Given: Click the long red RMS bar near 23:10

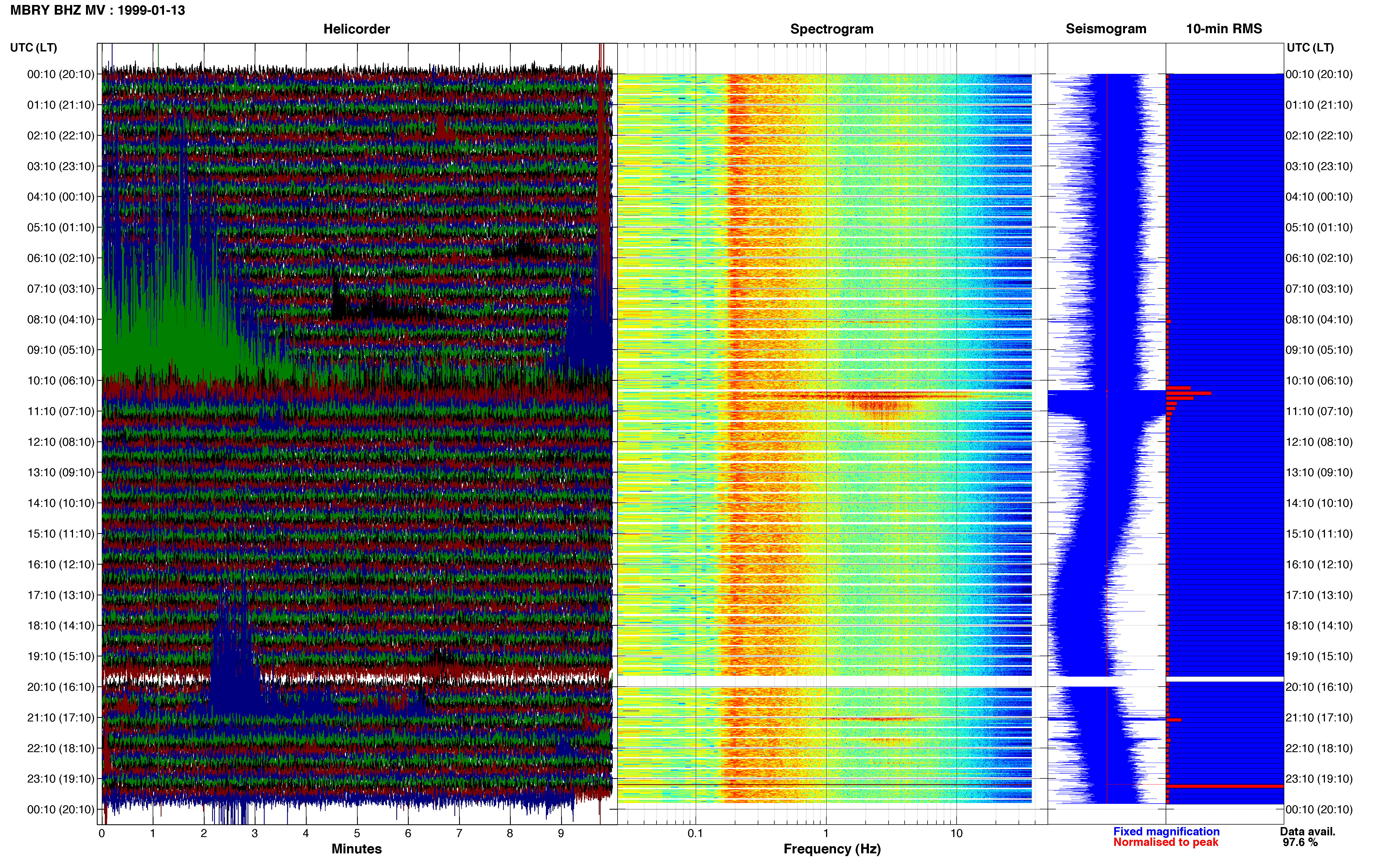Looking at the screenshot, I should click(x=1225, y=786).
